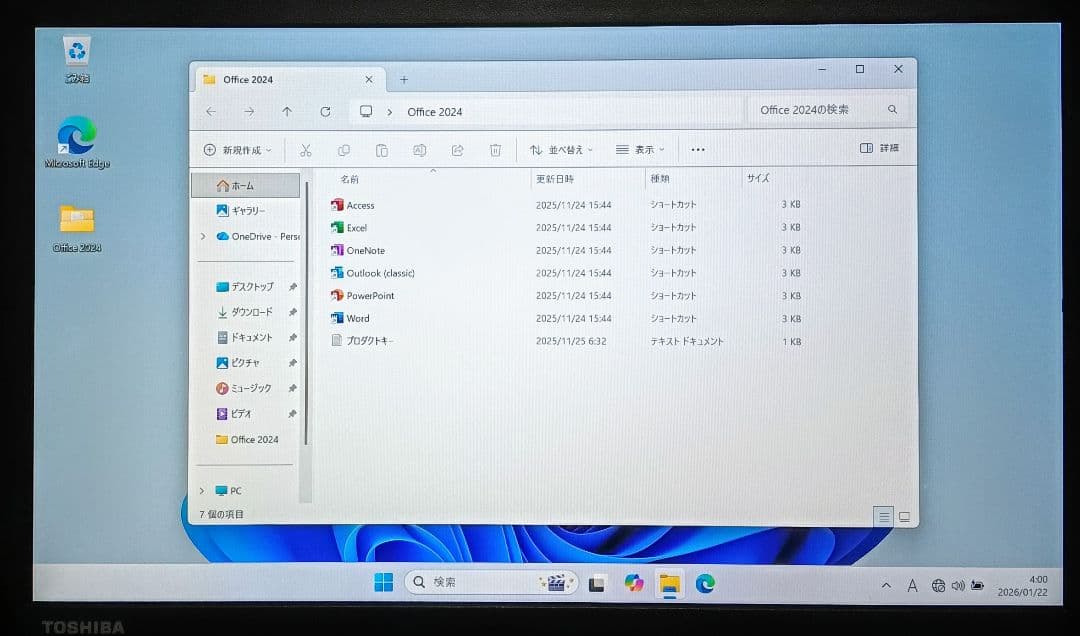Click the Paste icon on the toolbar
The width and height of the screenshot is (1080, 636).
[x=382, y=150]
